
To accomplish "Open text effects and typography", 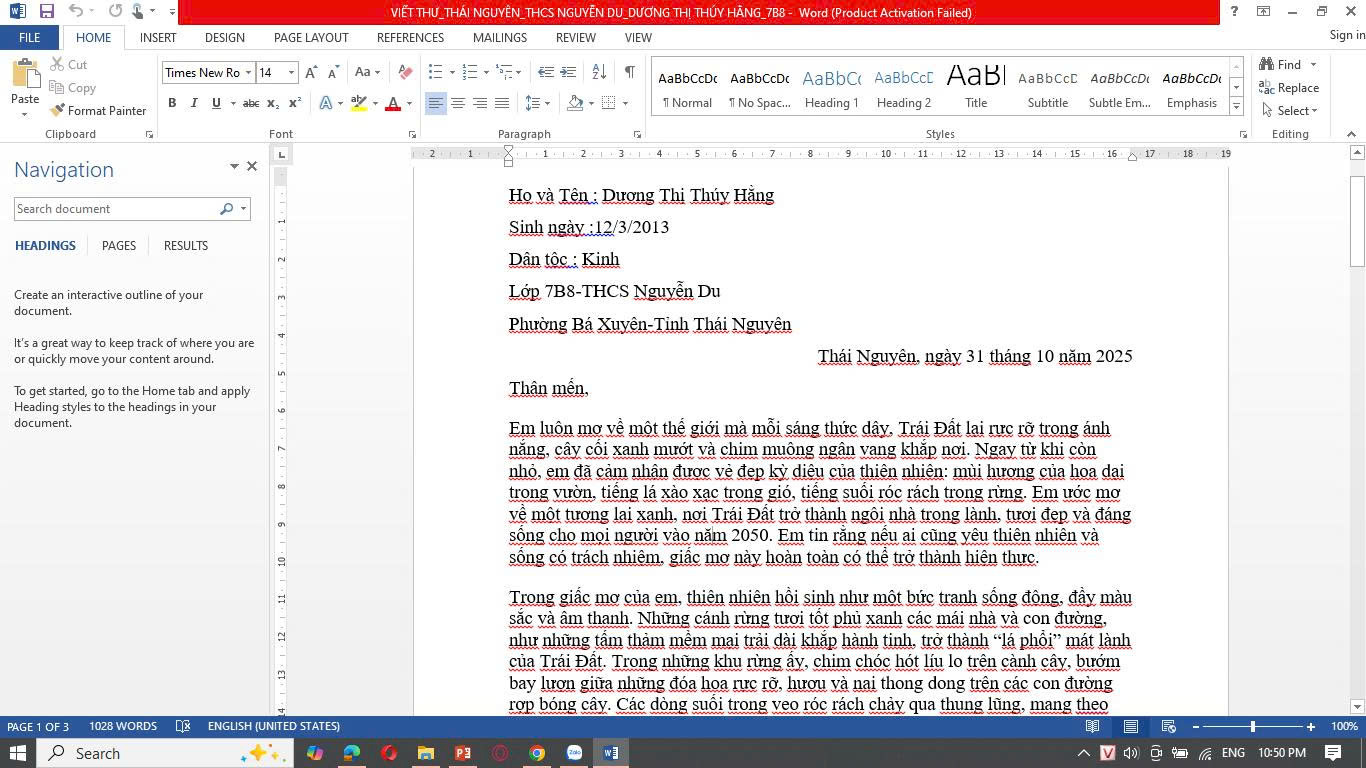I will pos(326,103).
